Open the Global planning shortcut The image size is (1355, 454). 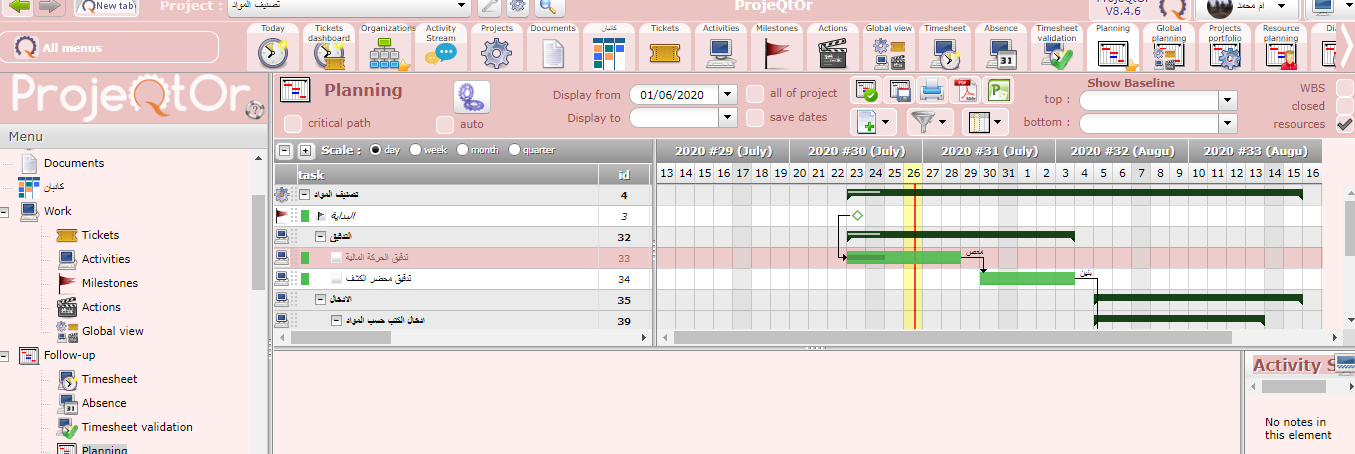pos(1169,46)
